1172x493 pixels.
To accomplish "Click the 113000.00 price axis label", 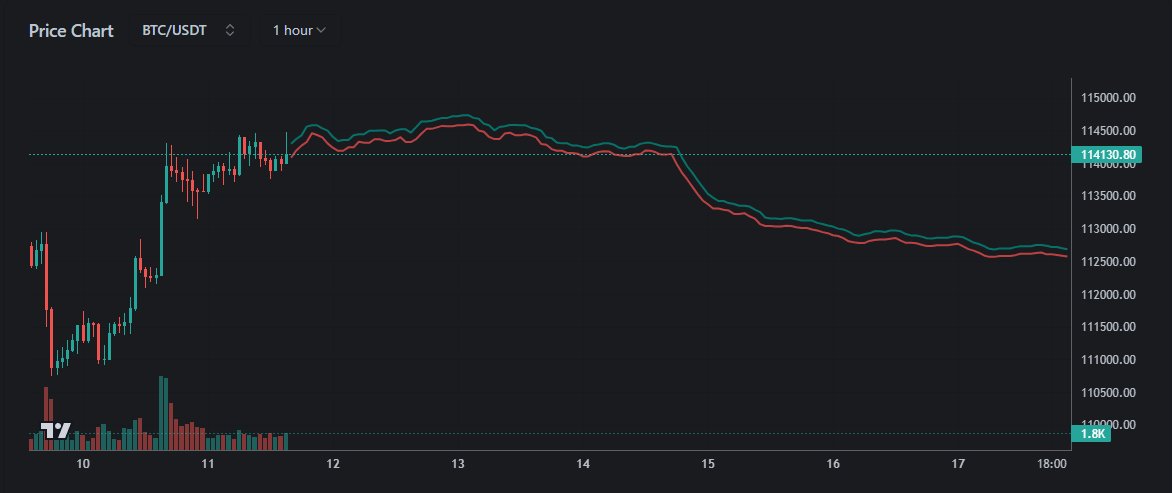I will point(1108,229).
